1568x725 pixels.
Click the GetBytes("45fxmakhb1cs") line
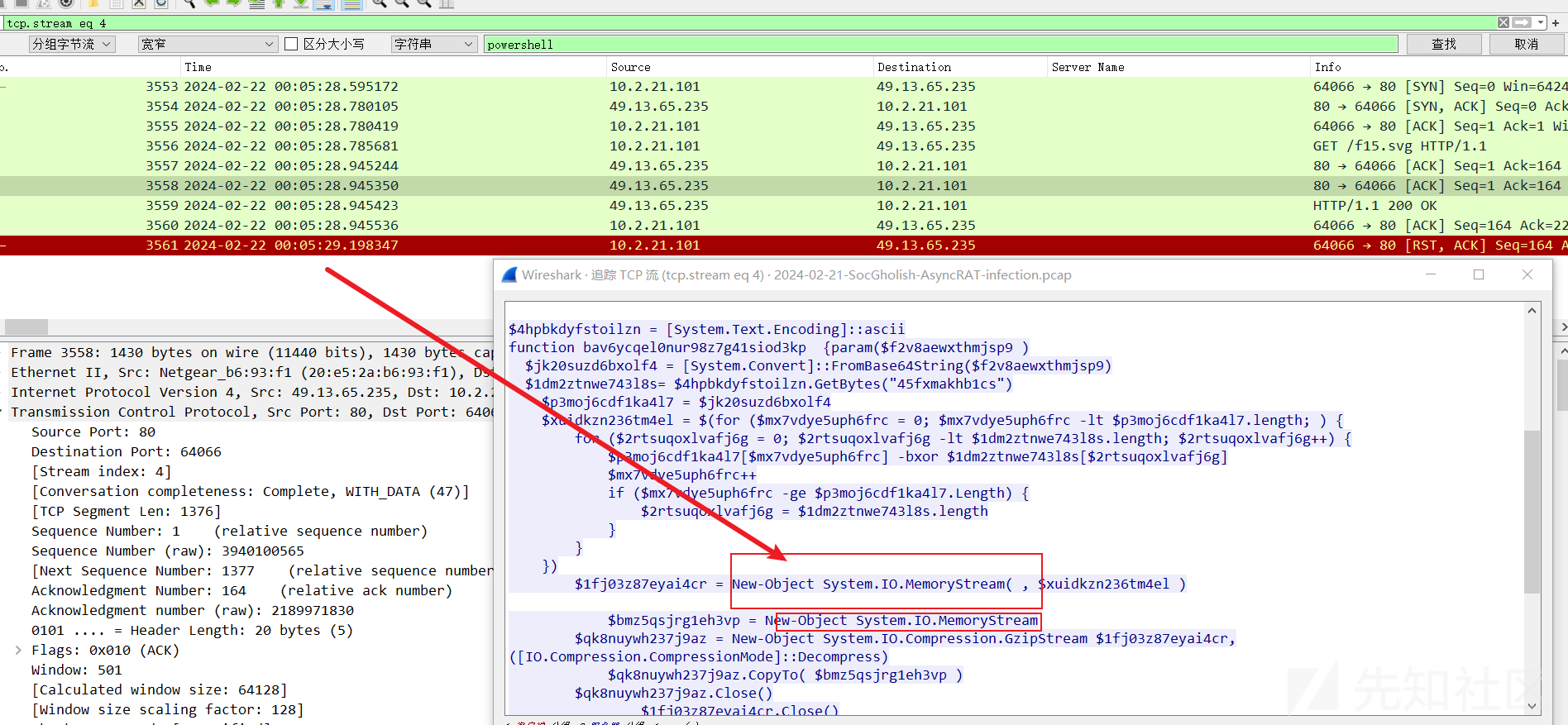[769, 384]
